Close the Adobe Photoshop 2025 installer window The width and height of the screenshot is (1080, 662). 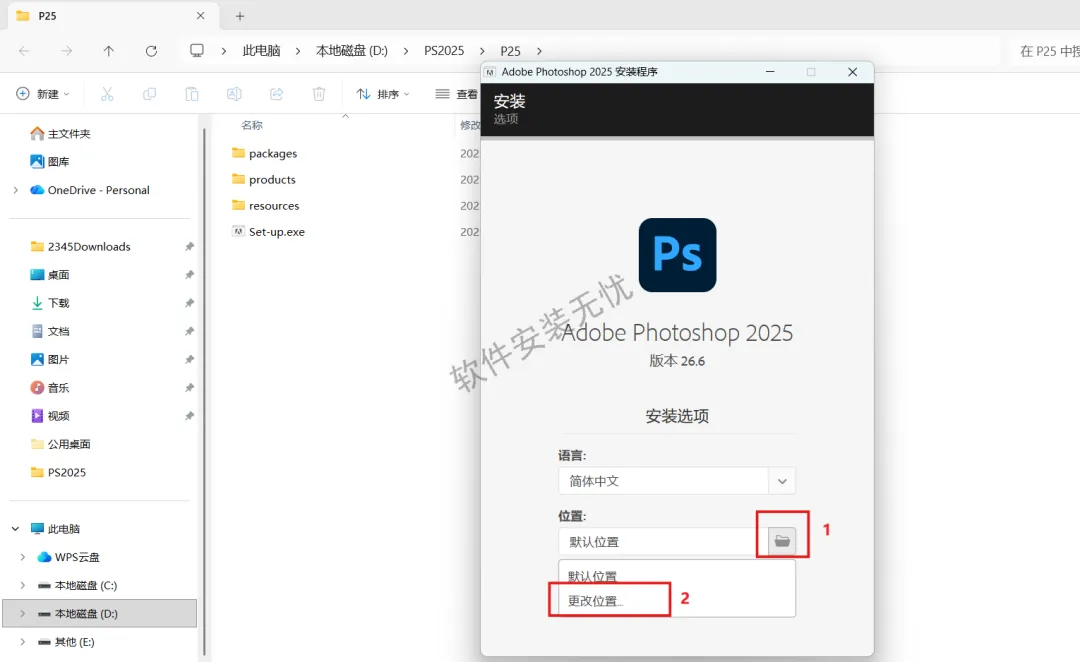[x=852, y=72]
